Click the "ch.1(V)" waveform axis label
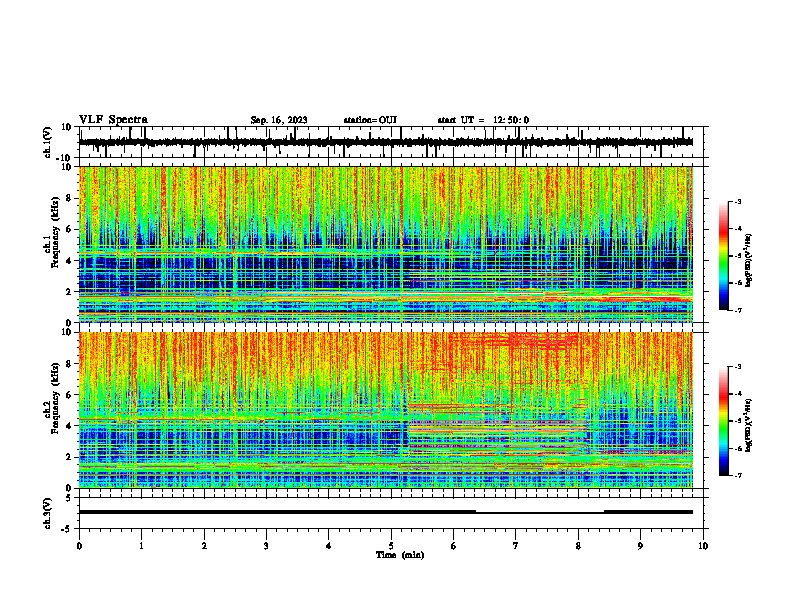 coord(48,142)
